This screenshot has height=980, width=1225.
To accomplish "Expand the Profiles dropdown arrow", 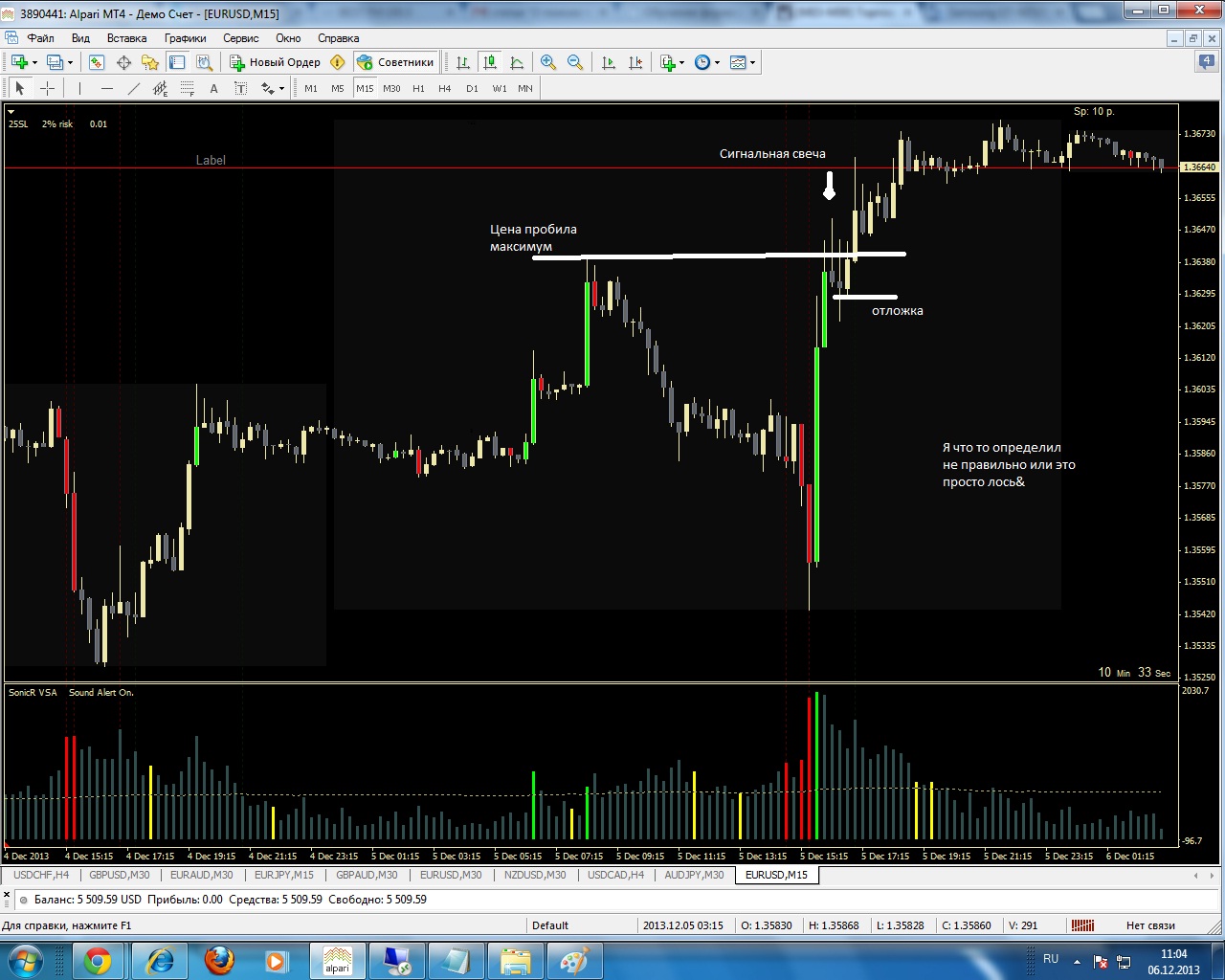I will click(70, 62).
